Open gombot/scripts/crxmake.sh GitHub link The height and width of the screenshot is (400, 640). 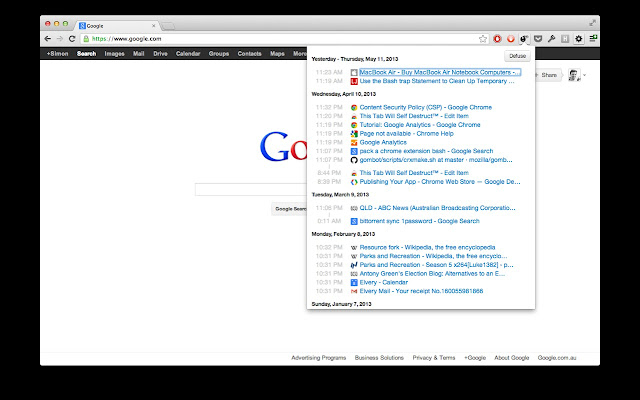pyautogui.click(x=436, y=160)
